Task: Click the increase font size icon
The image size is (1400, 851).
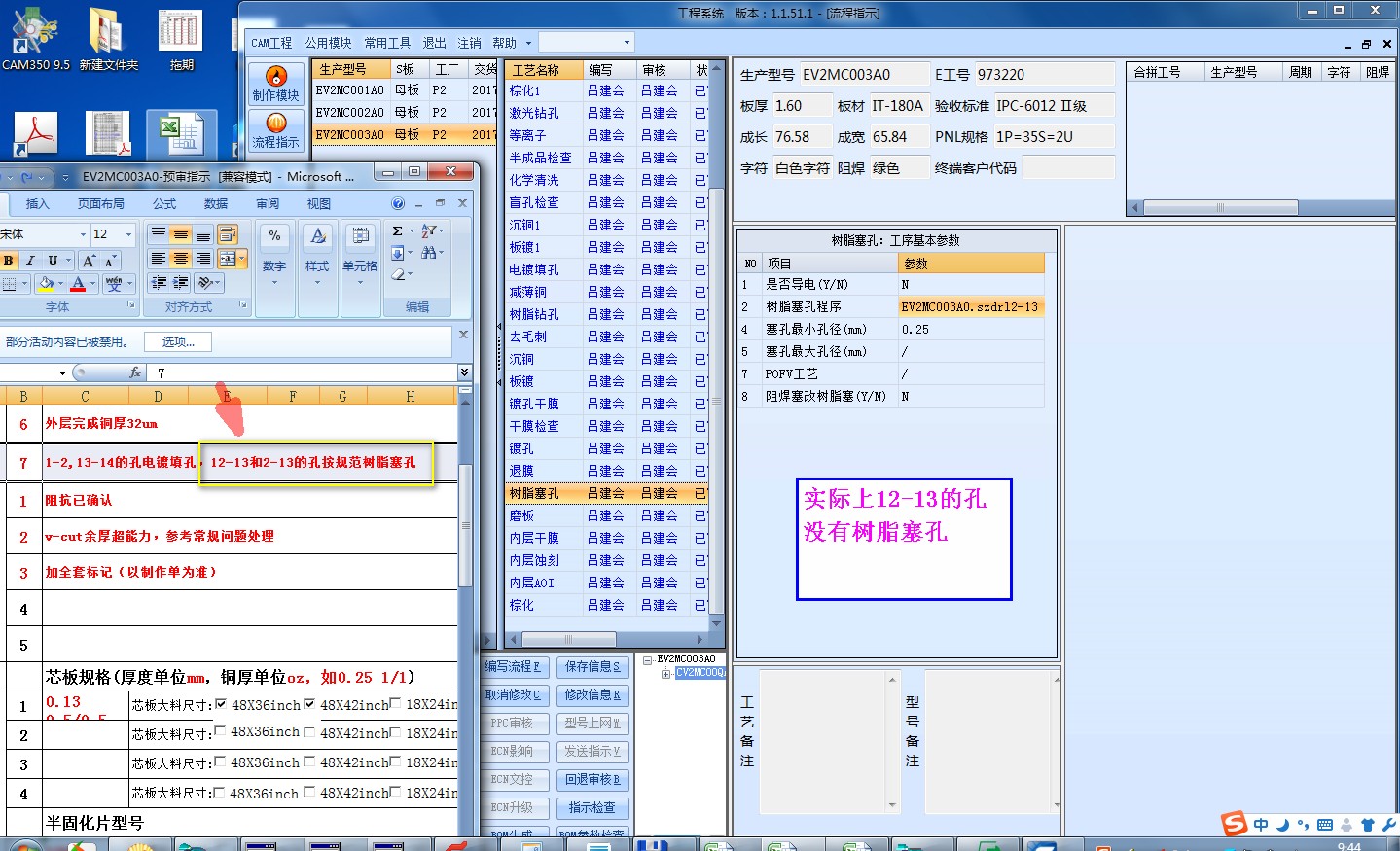Action: click(x=89, y=261)
